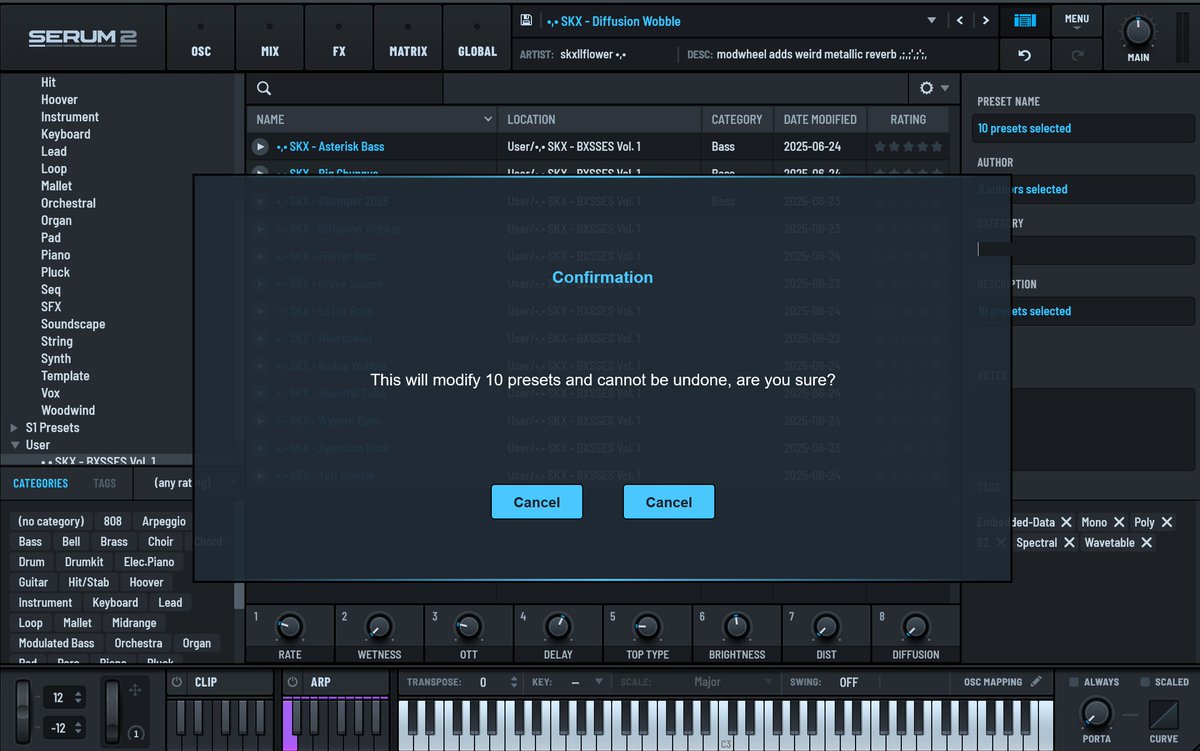This screenshot has width=1200, height=751.
Task: Toggle the CLIP lane power button
Action: (176, 681)
